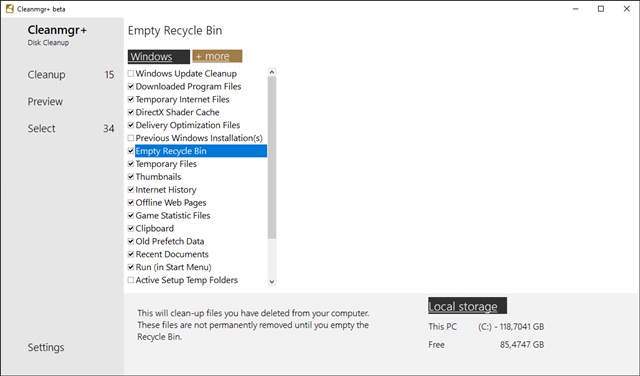The height and width of the screenshot is (376, 640).
Task: Click the scroll down arrow in list
Action: click(x=272, y=282)
